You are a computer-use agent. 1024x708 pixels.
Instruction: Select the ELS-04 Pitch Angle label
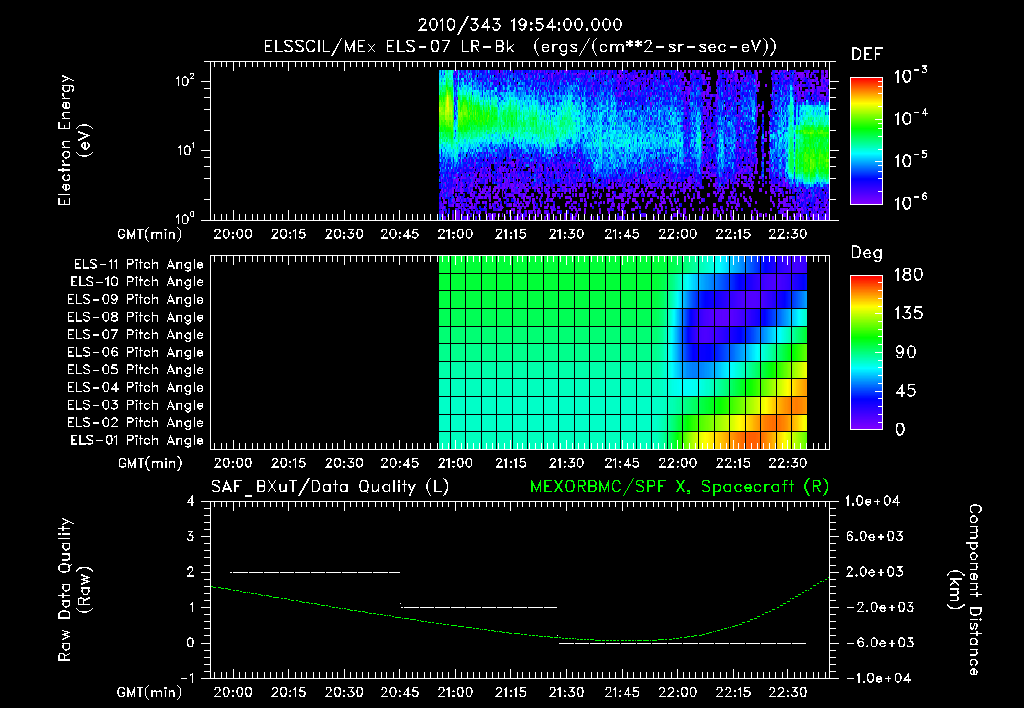(x=135, y=387)
